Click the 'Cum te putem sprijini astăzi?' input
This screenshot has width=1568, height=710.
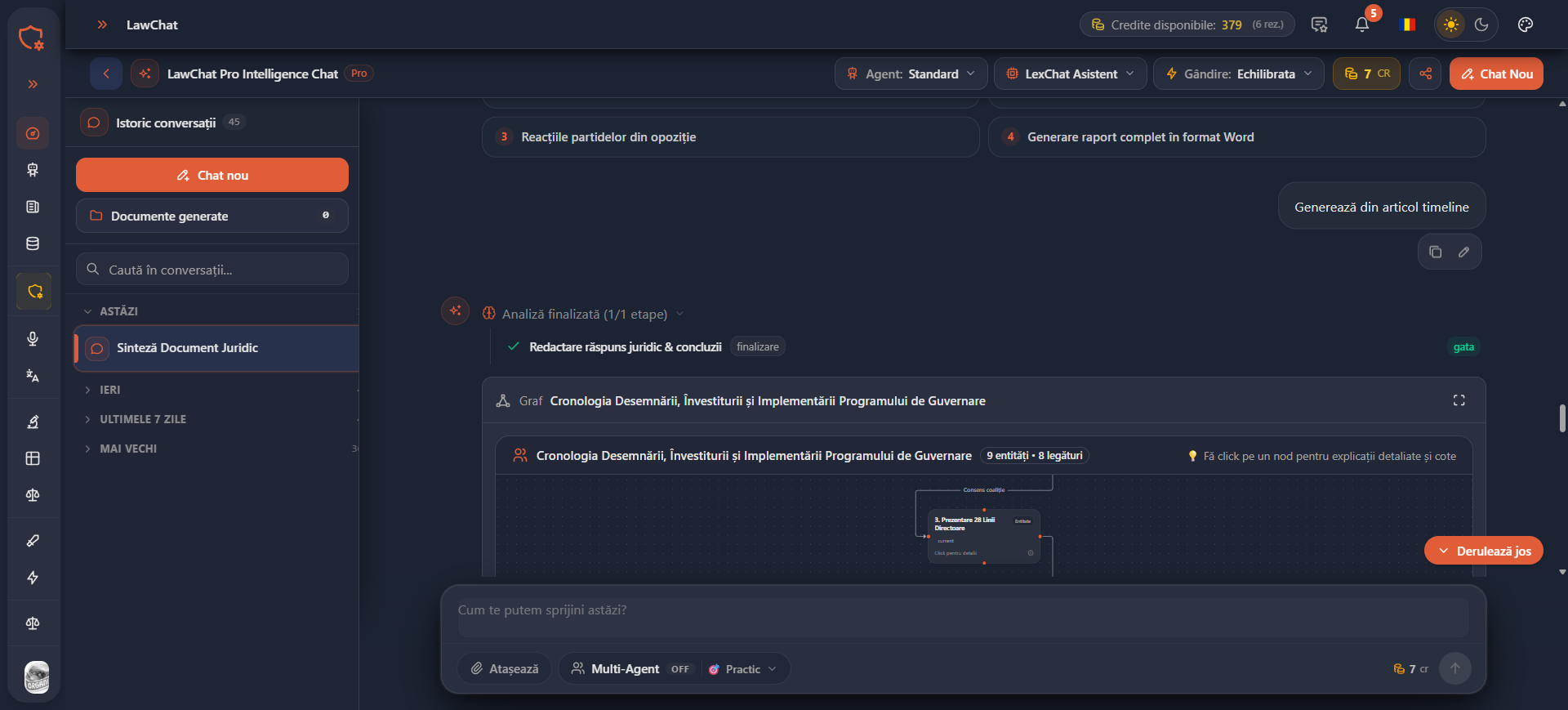click(963, 617)
